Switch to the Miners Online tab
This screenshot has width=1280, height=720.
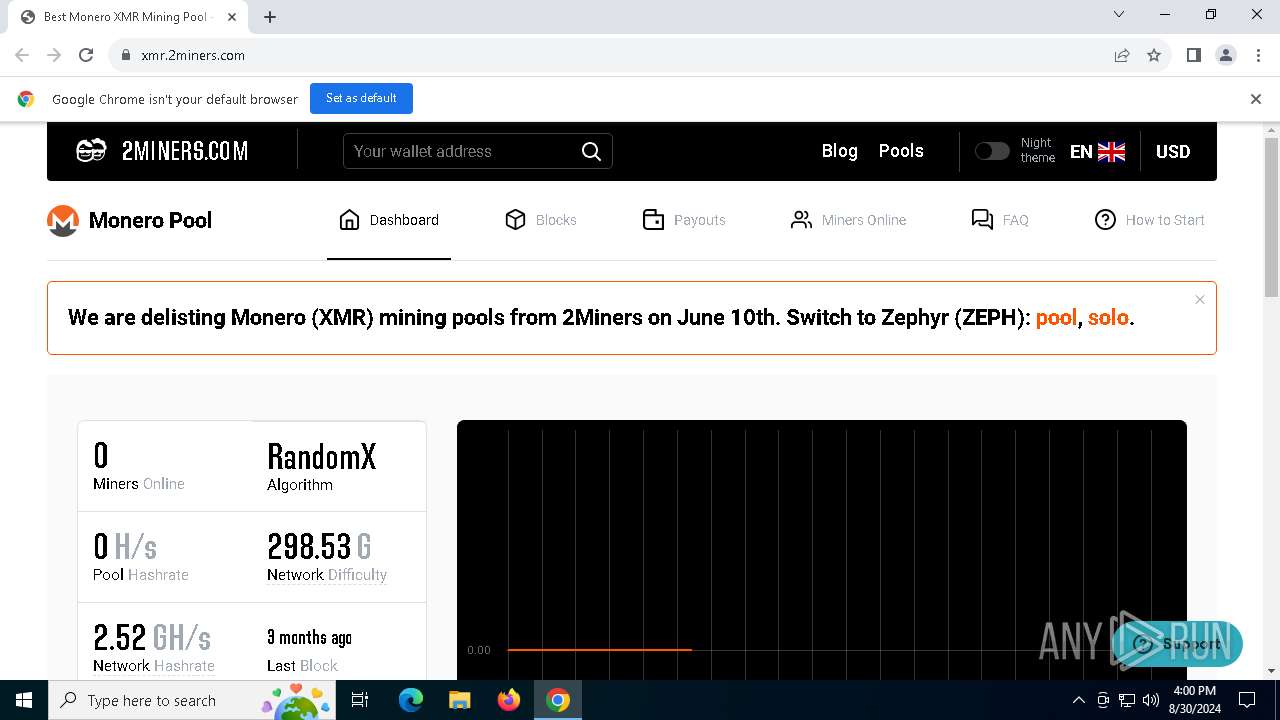848,220
